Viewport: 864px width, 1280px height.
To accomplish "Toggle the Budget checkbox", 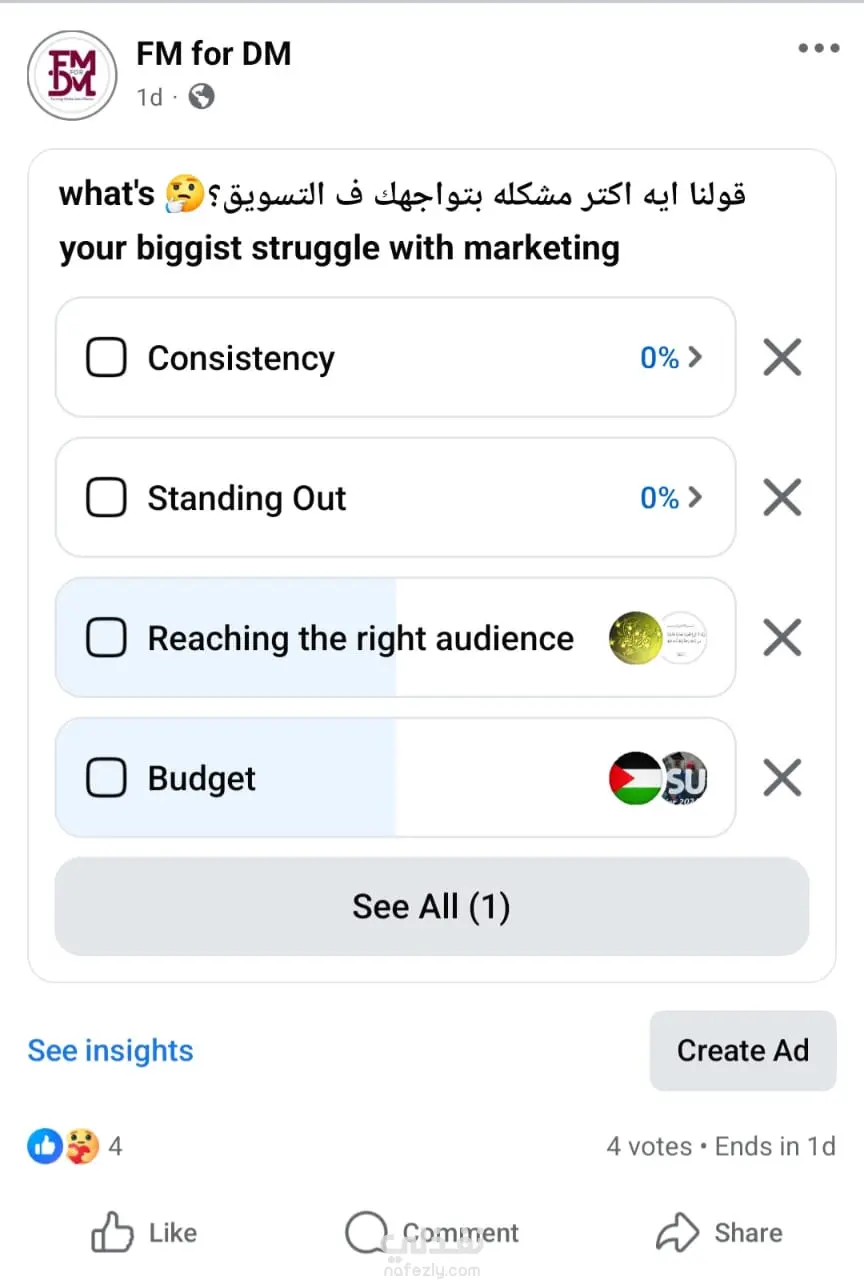I will (106, 777).
